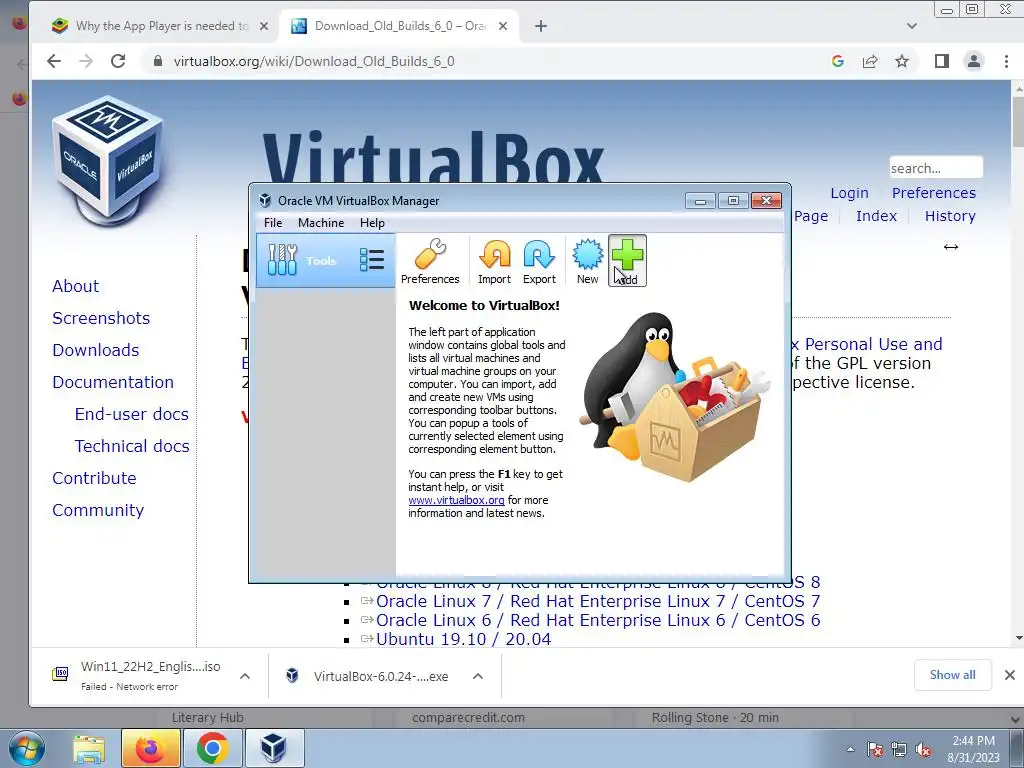1024x768 pixels.
Task: Click the Action Center flag tray icon
Action: tap(875, 750)
